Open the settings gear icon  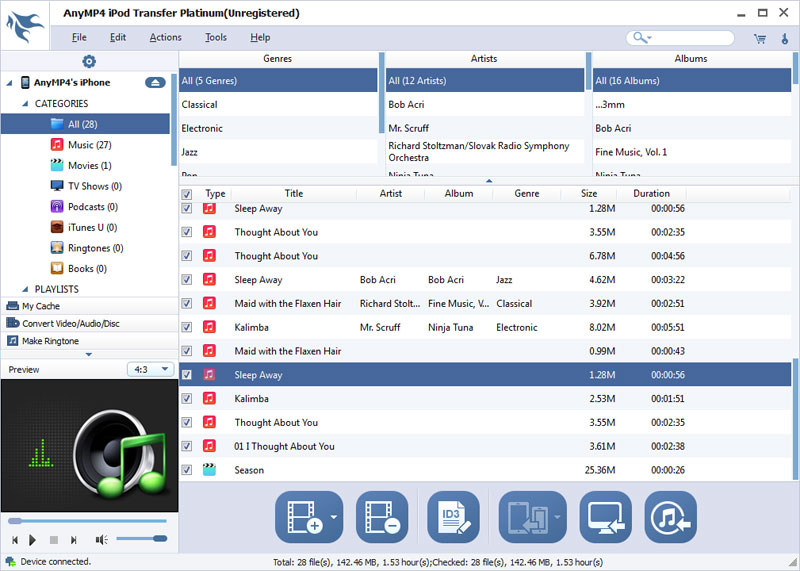(x=89, y=61)
